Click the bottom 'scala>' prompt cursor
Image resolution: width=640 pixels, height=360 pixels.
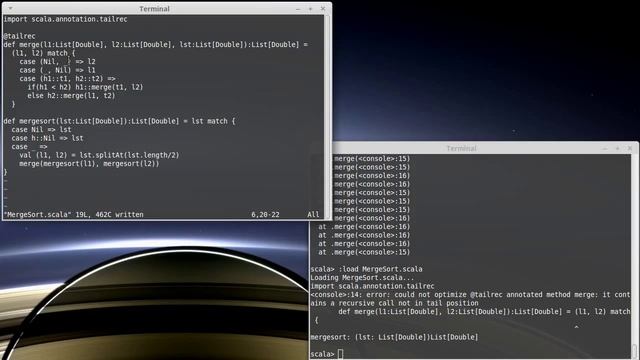click(340, 354)
